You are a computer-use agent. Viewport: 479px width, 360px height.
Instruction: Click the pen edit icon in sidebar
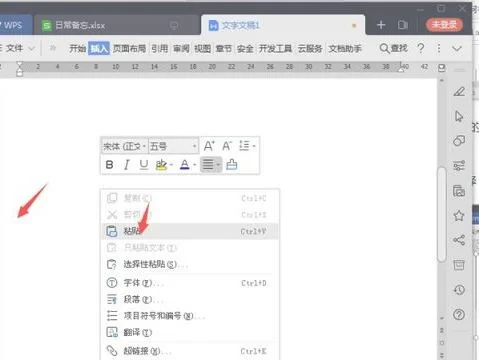(459, 92)
